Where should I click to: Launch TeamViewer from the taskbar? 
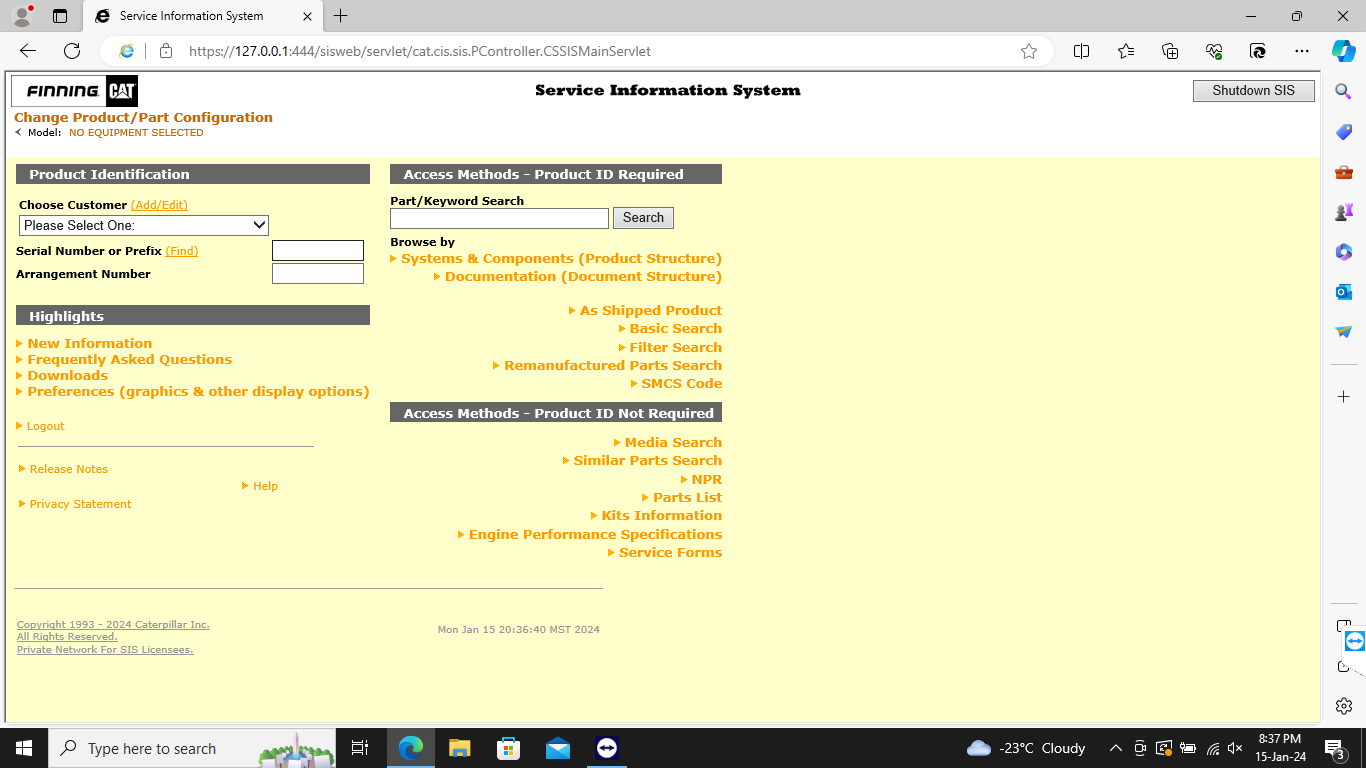(606, 748)
